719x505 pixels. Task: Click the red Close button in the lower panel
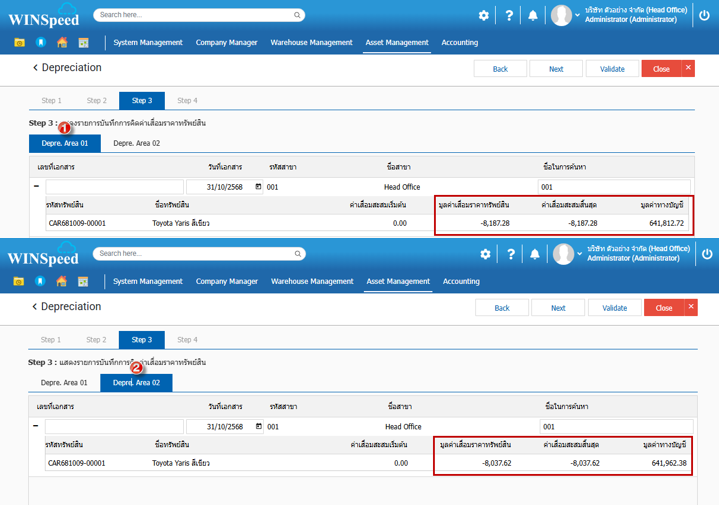pyautogui.click(x=664, y=308)
